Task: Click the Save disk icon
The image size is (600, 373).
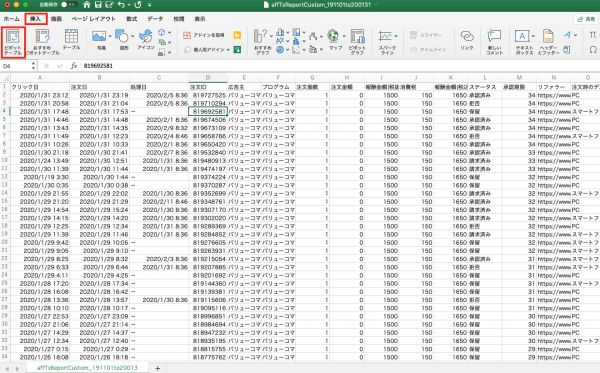Action: [98, 5]
